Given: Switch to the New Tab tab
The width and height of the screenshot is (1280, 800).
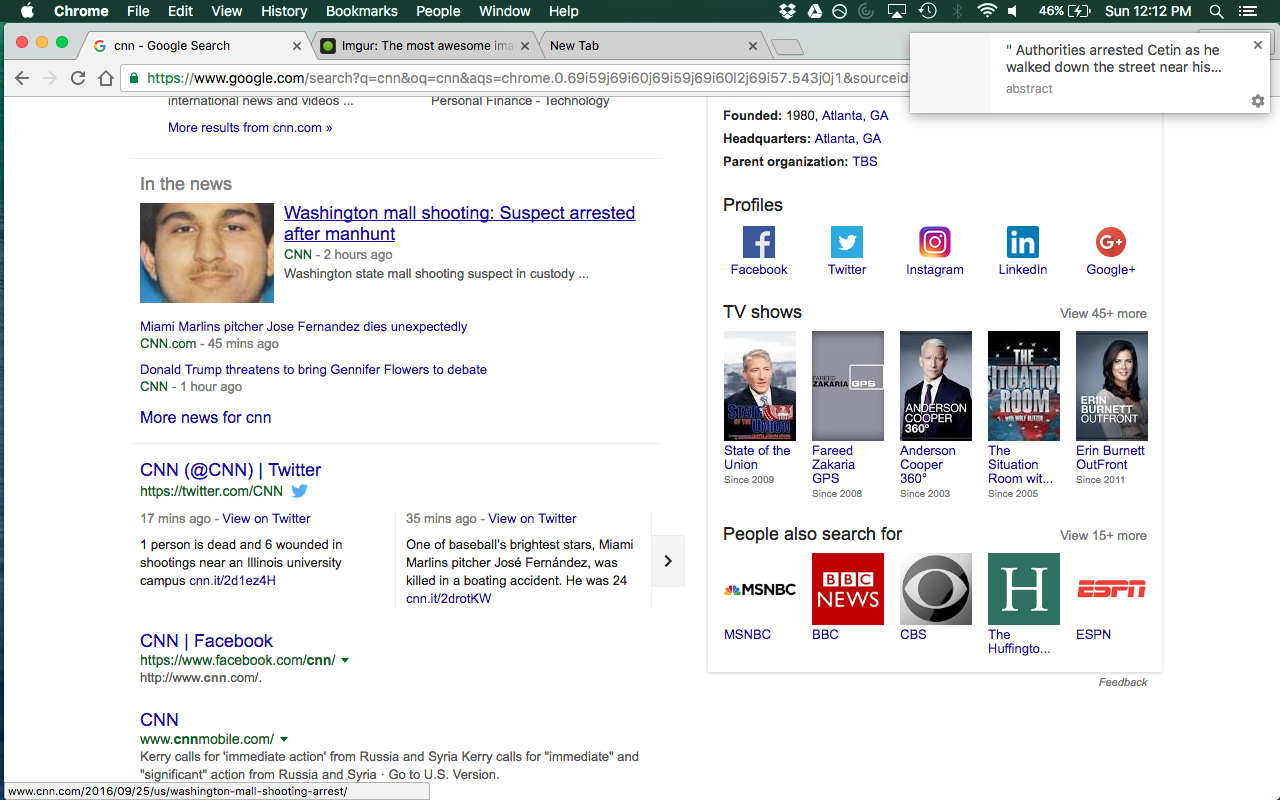Looking at the screenshot, I should click(x=652, y=45).
